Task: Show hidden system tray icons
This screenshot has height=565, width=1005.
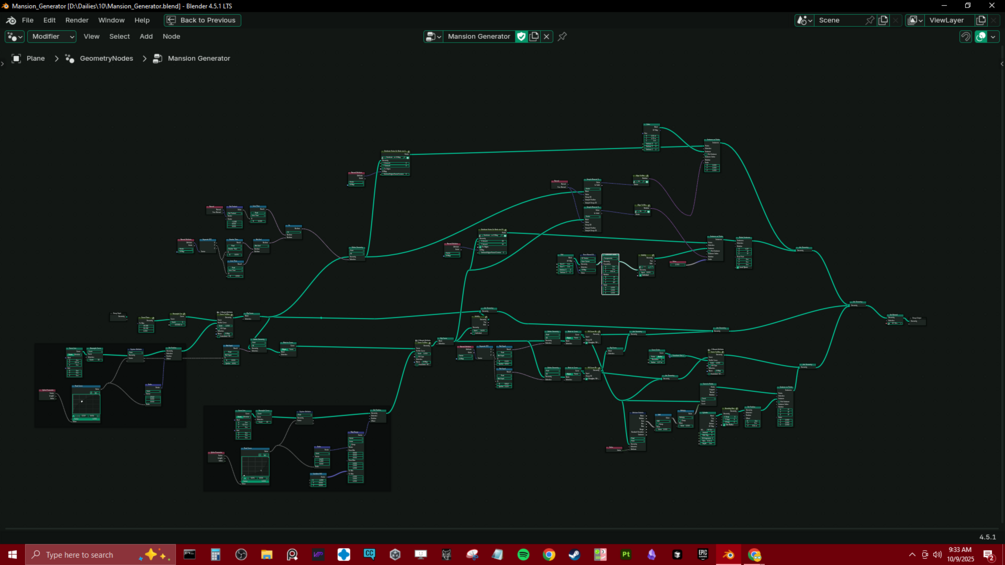Action: point(912,555)
